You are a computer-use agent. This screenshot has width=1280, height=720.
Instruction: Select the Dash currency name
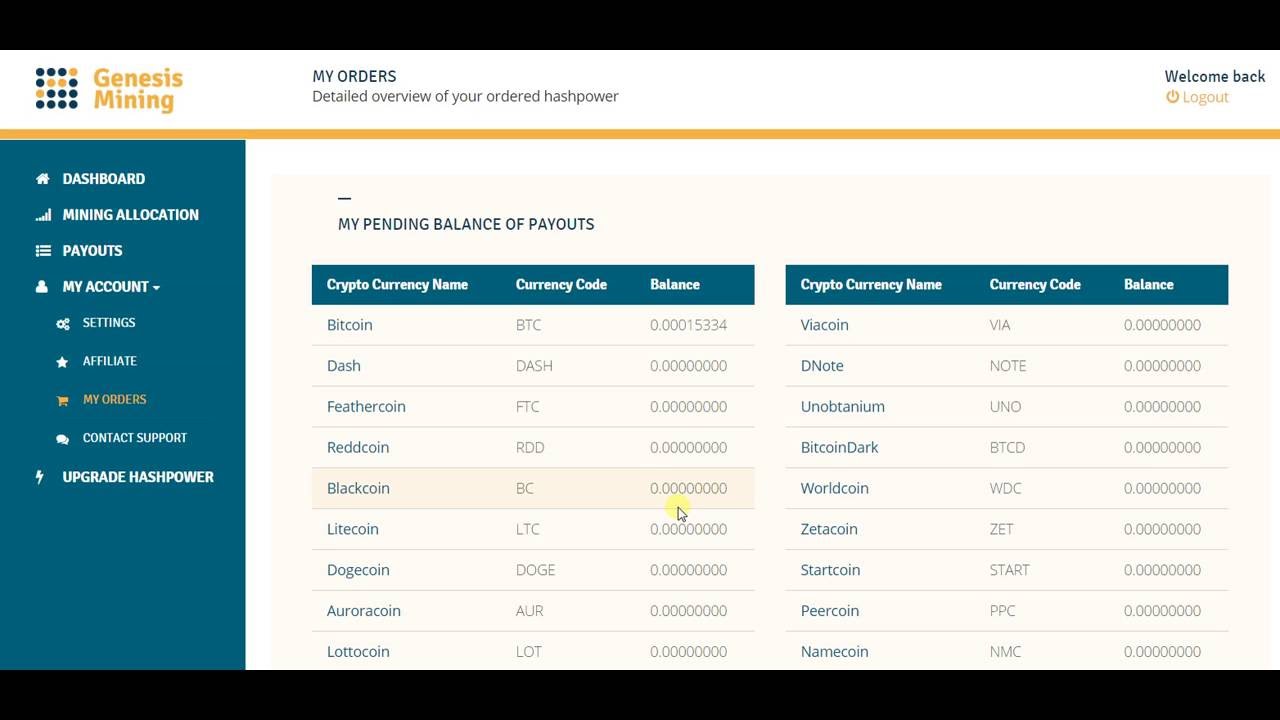344,366
